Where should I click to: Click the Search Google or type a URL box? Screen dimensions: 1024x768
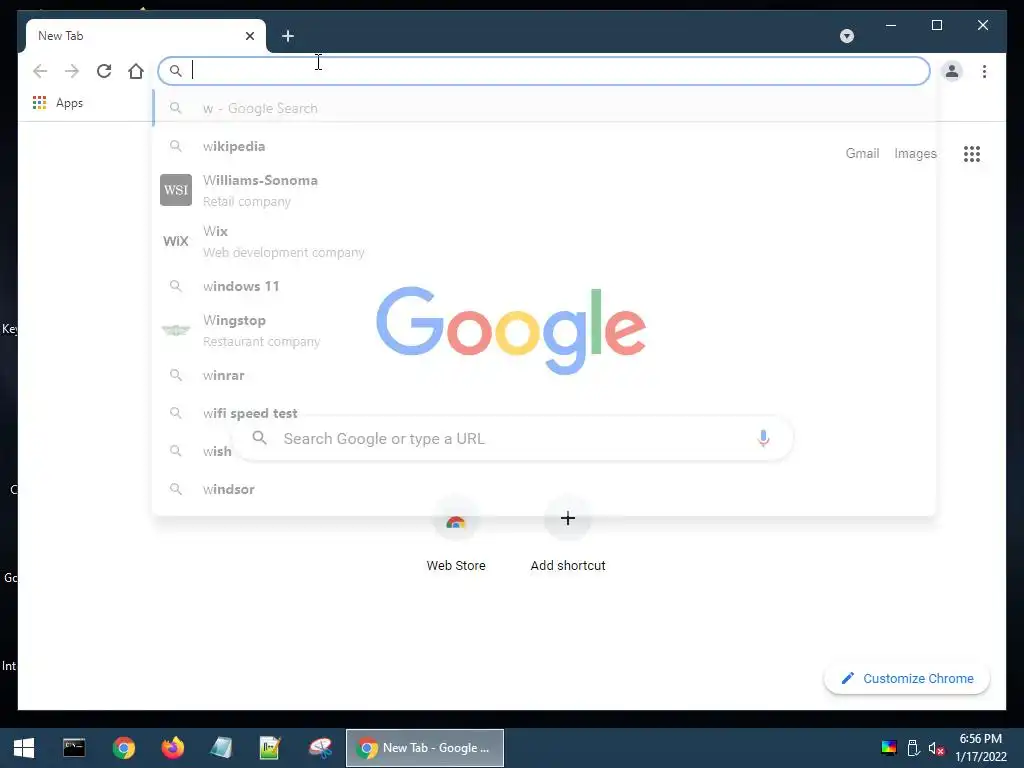pos(513,438)
